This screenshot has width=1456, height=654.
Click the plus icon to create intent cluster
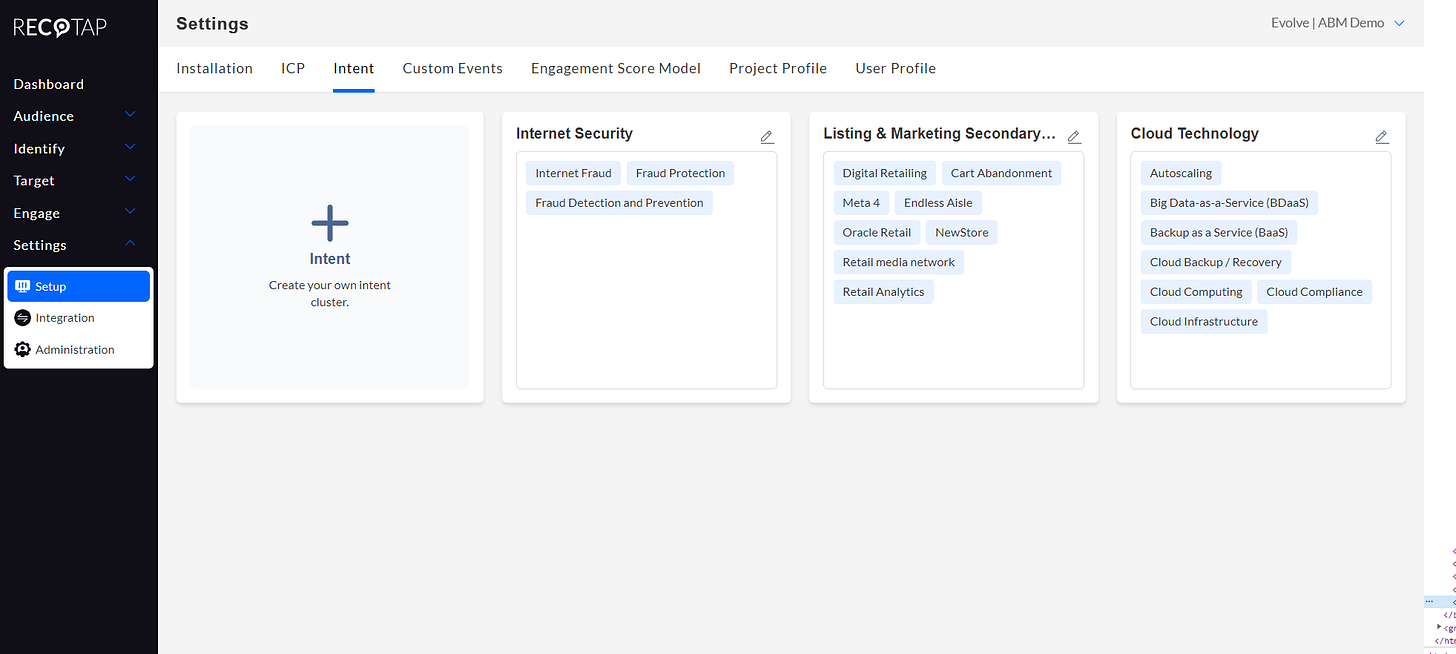tap(329, 223)
